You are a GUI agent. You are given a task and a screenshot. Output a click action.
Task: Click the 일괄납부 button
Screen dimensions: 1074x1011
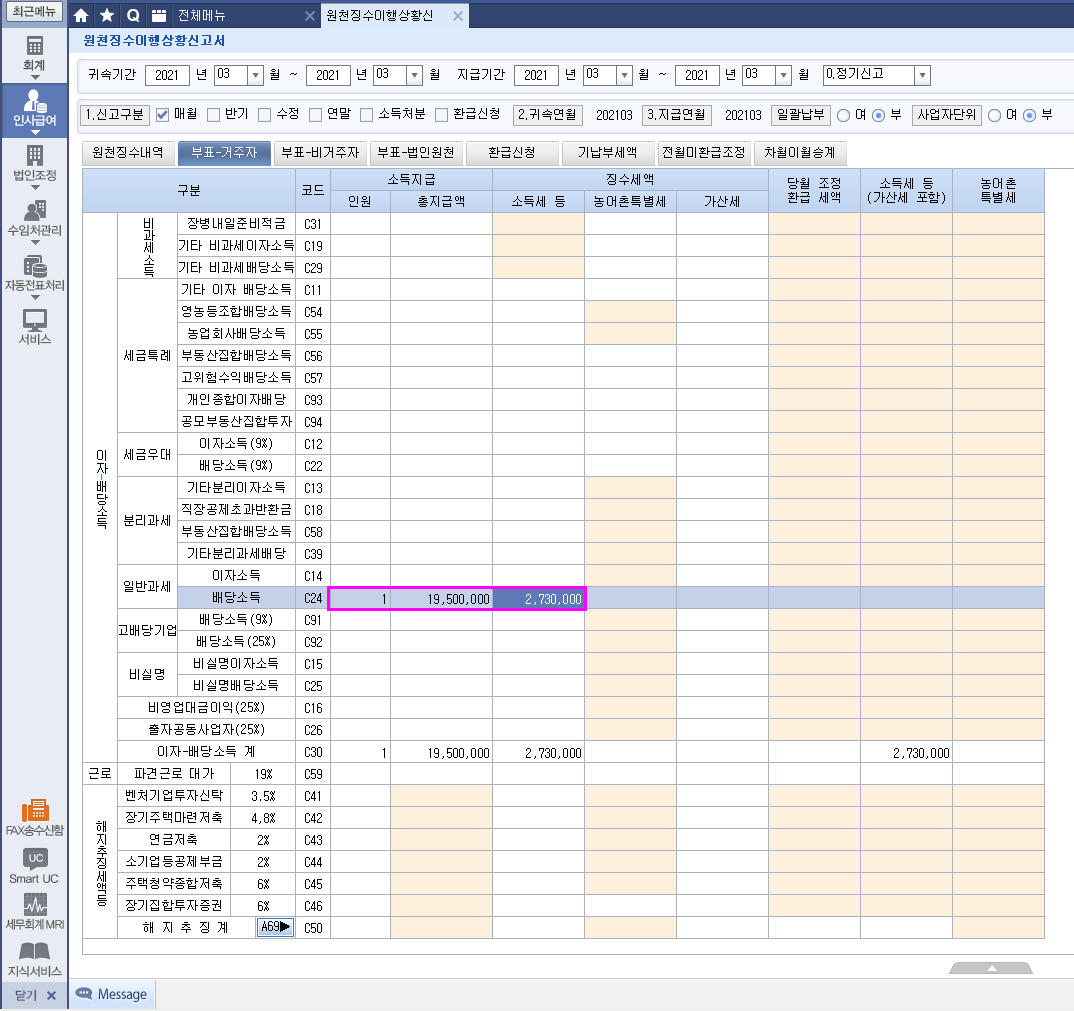pyautogui.click(x=801, y=114)
